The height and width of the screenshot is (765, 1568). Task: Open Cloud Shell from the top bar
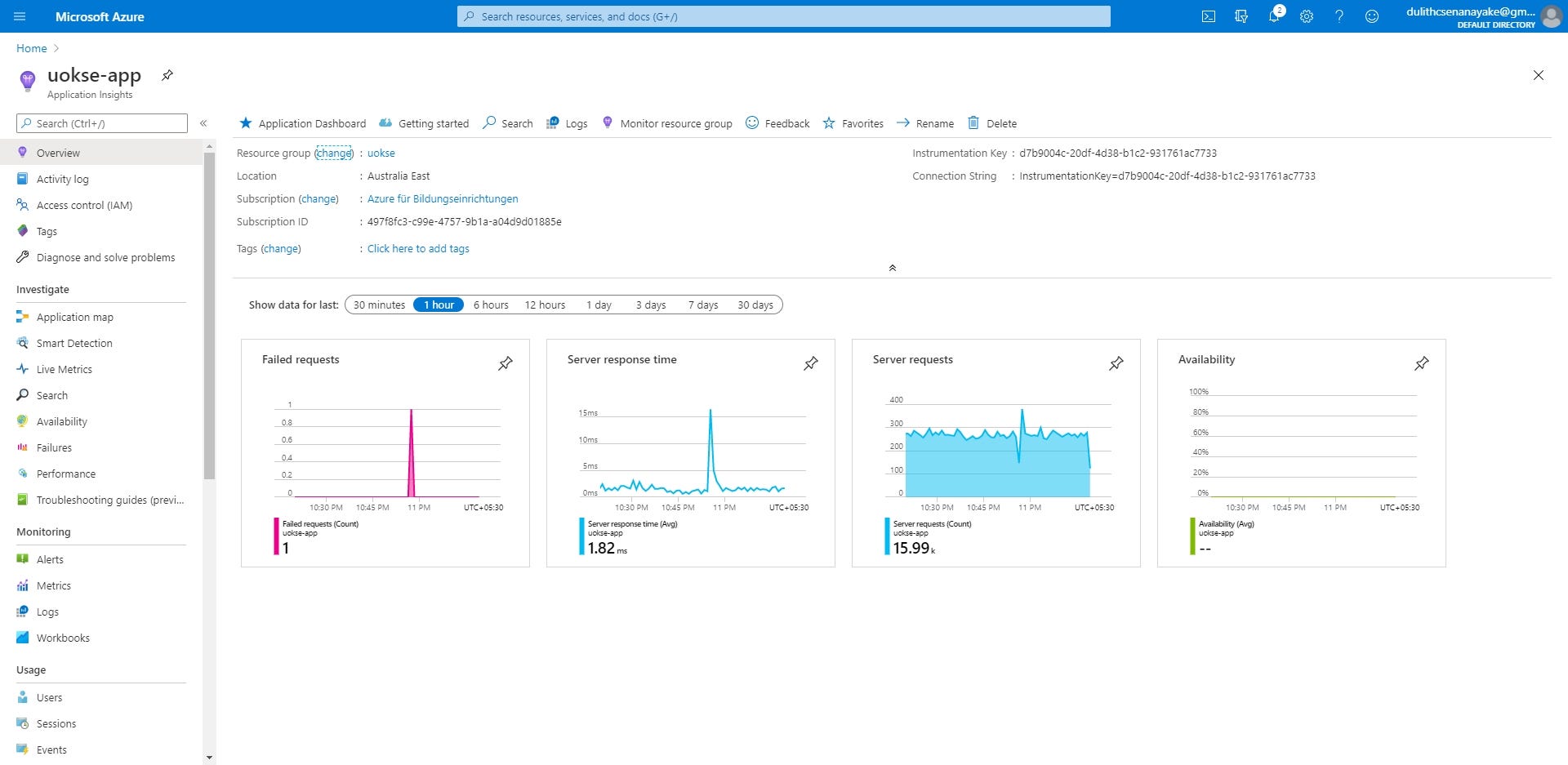click(1209, 16)
